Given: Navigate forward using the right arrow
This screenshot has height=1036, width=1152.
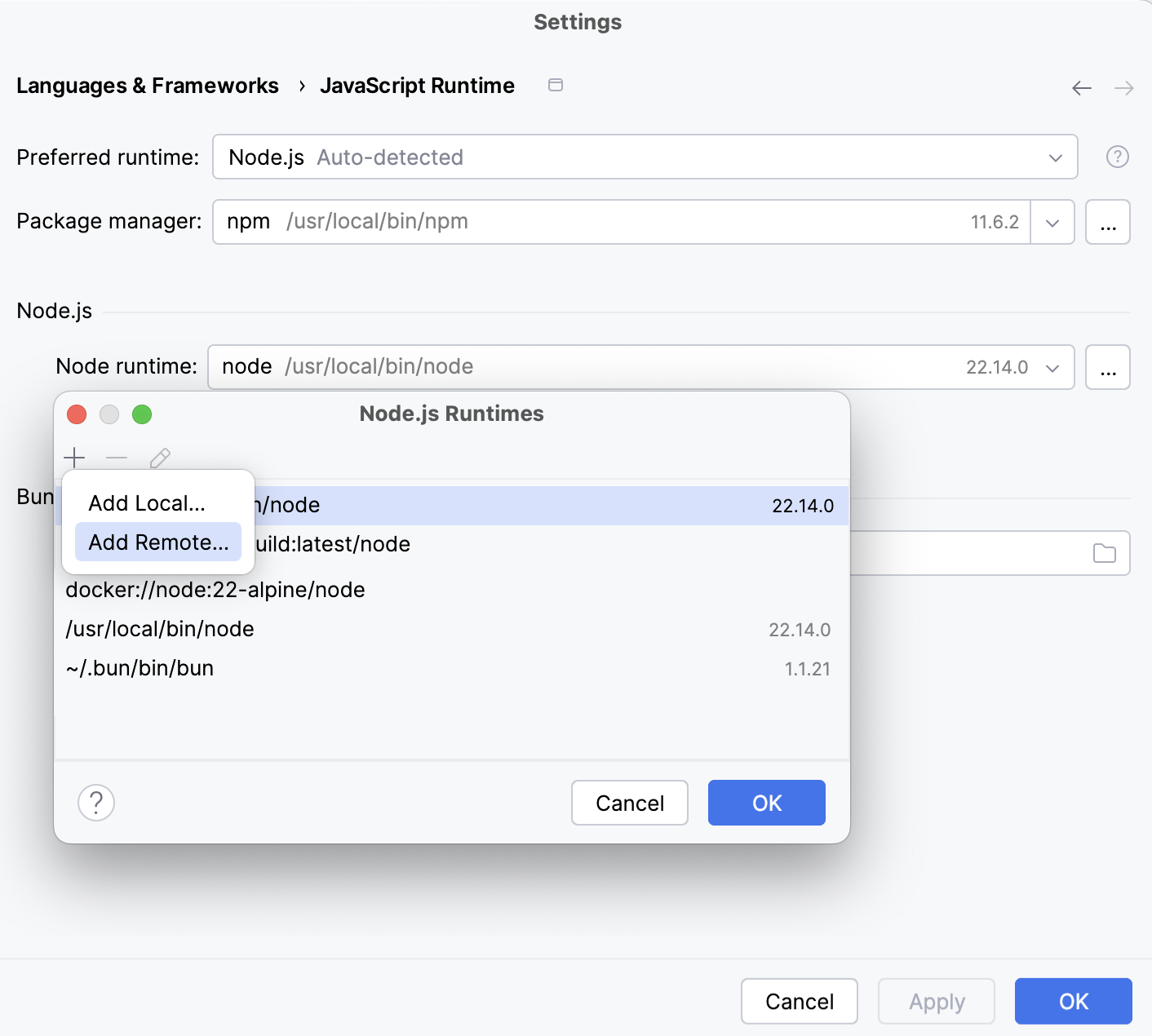Looking at the screenshot, I should coord(1124,87).
